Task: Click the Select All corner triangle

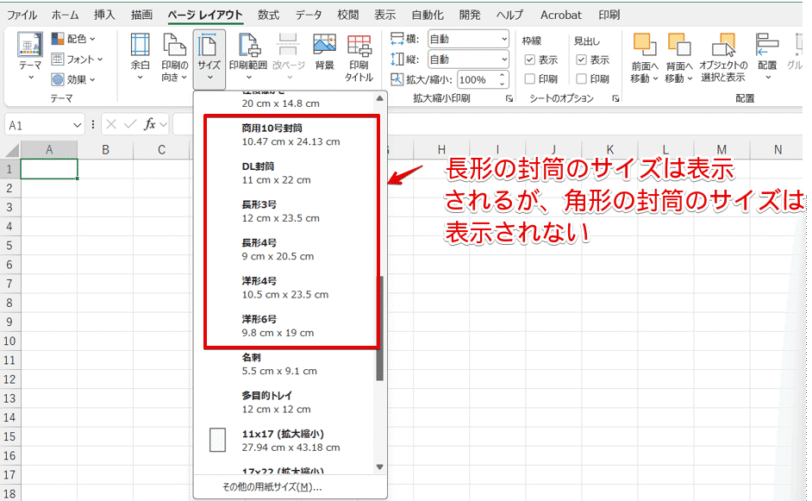Action: click(x=12, y=150)
